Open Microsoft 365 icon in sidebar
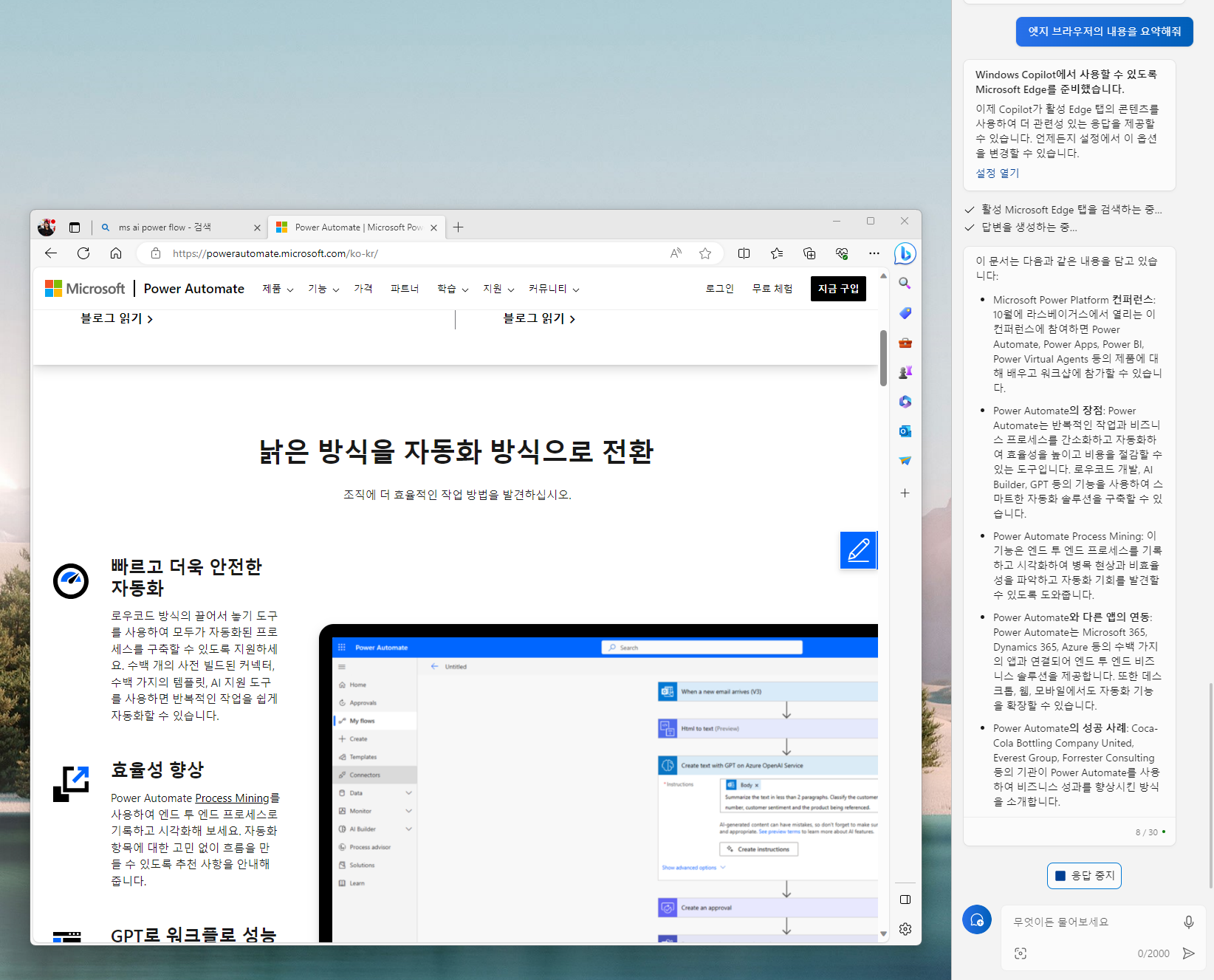 [x=905, y=402]
